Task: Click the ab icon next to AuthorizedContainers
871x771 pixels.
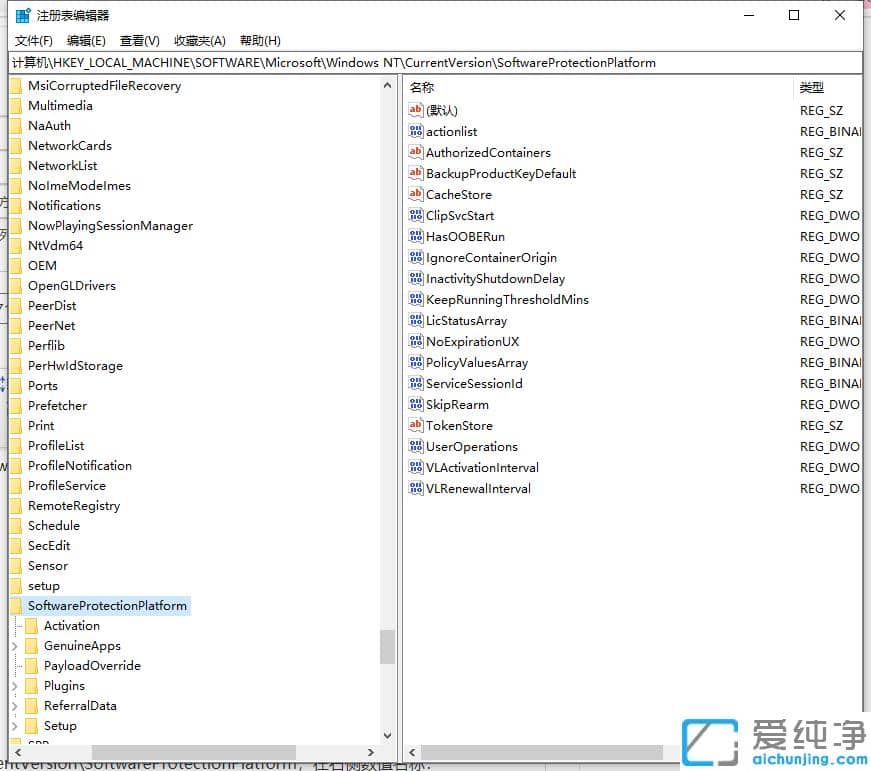Action: (417, 152)
